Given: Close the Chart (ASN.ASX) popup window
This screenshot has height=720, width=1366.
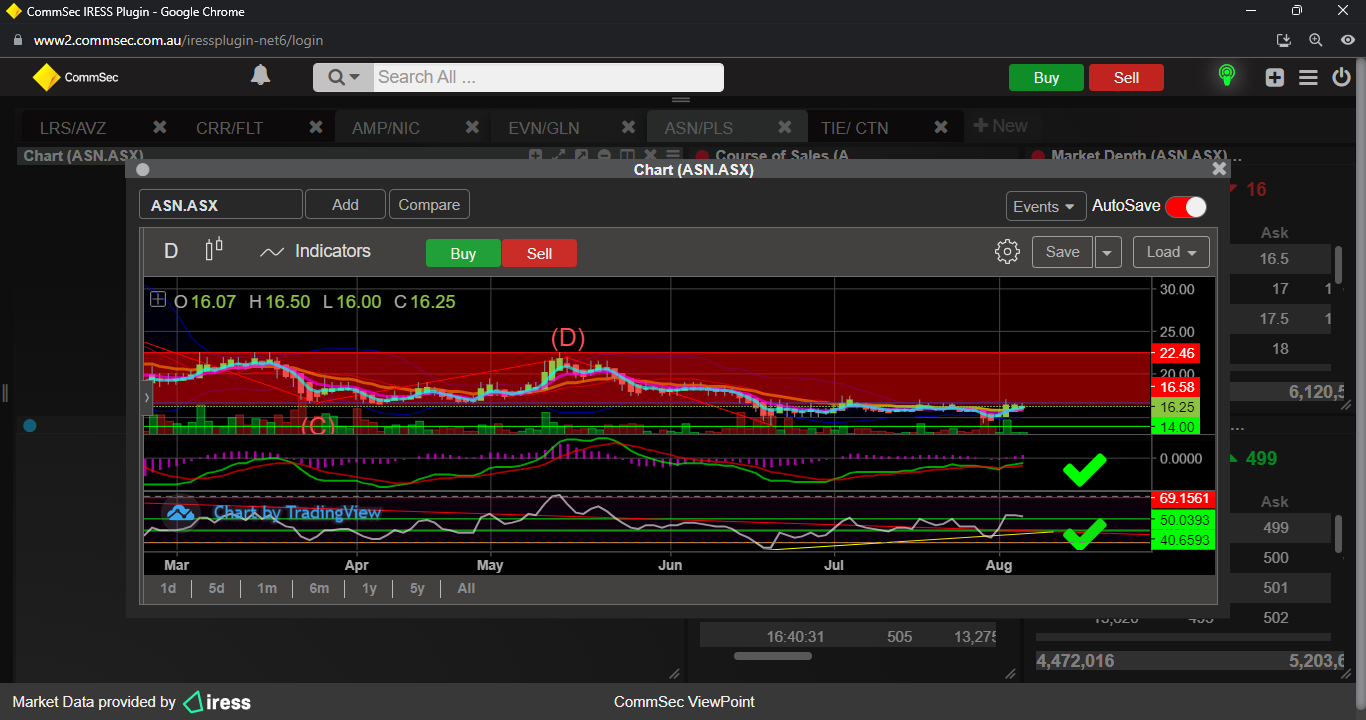Looking at the screenshot, I should point(1219,169).
